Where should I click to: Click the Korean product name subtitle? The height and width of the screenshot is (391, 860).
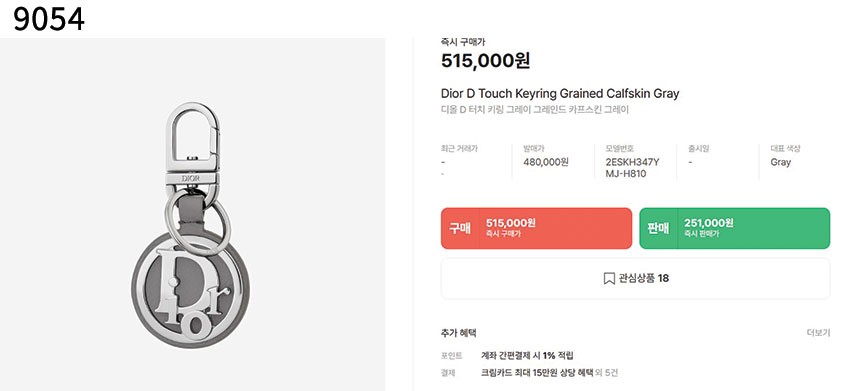(535, 110)
